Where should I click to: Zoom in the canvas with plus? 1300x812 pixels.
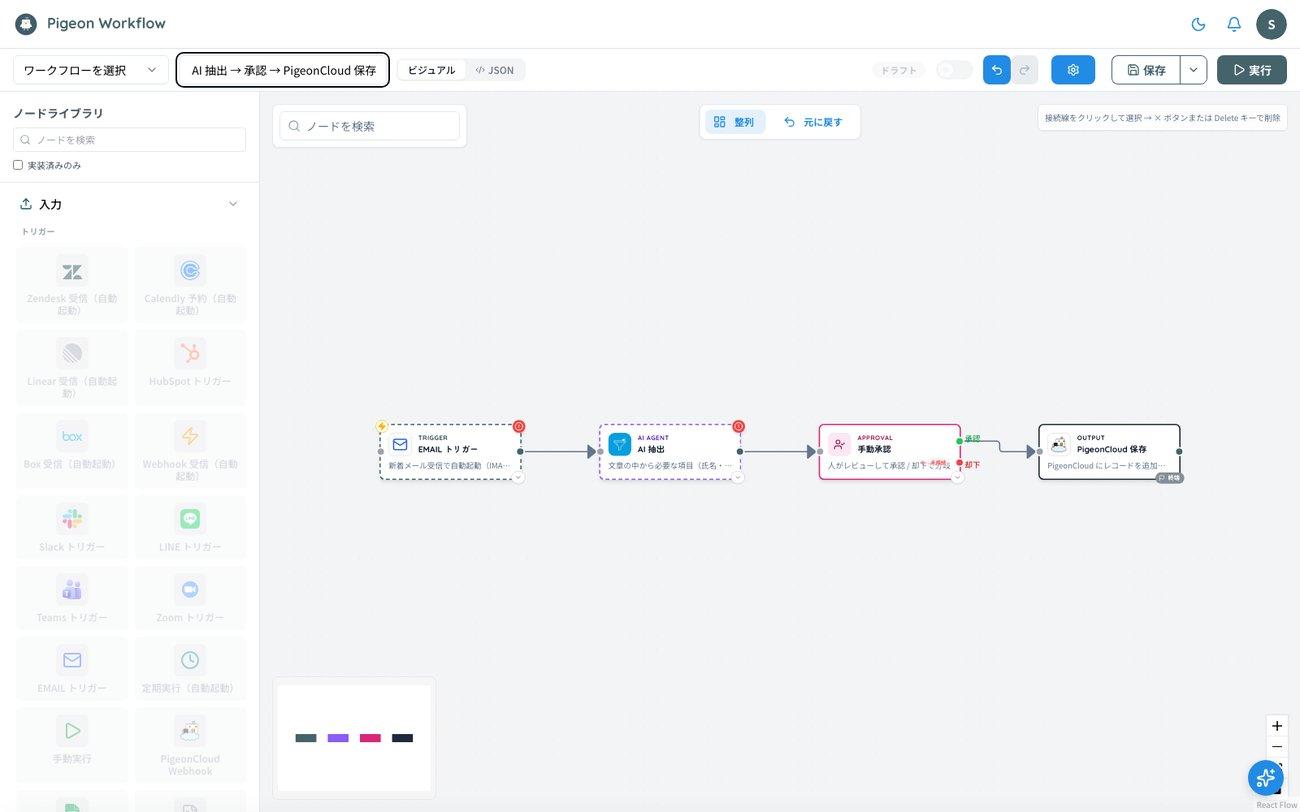coord(1277,726)
